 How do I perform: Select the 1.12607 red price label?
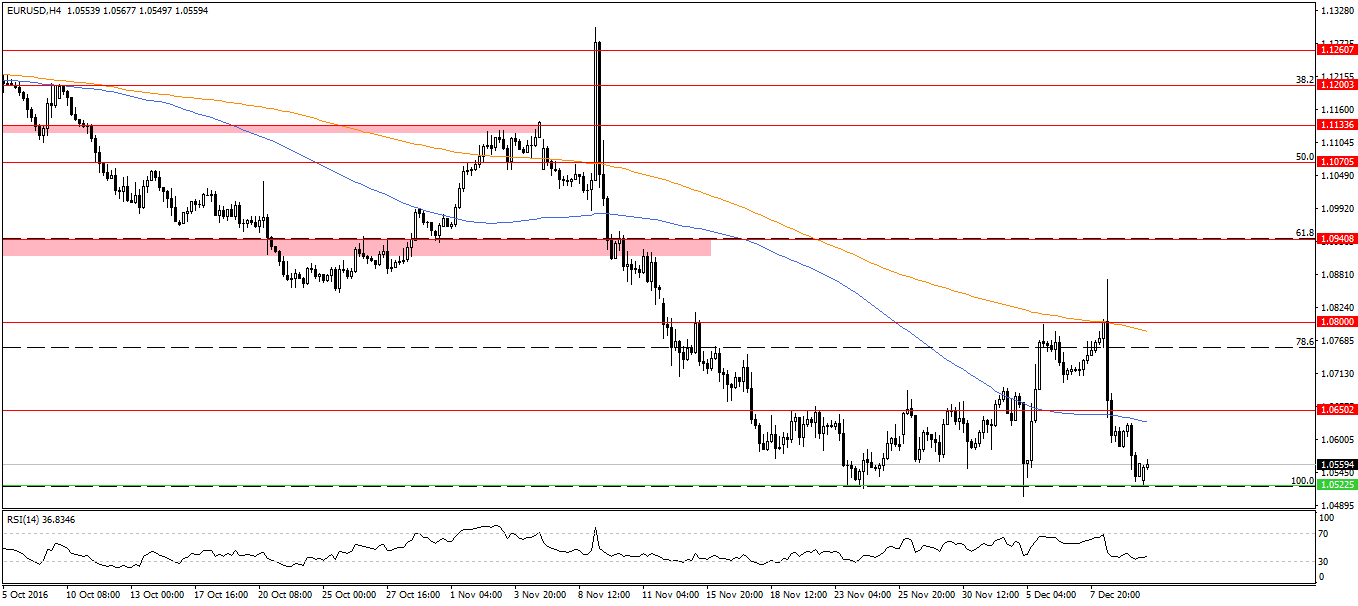point(1336,49)
